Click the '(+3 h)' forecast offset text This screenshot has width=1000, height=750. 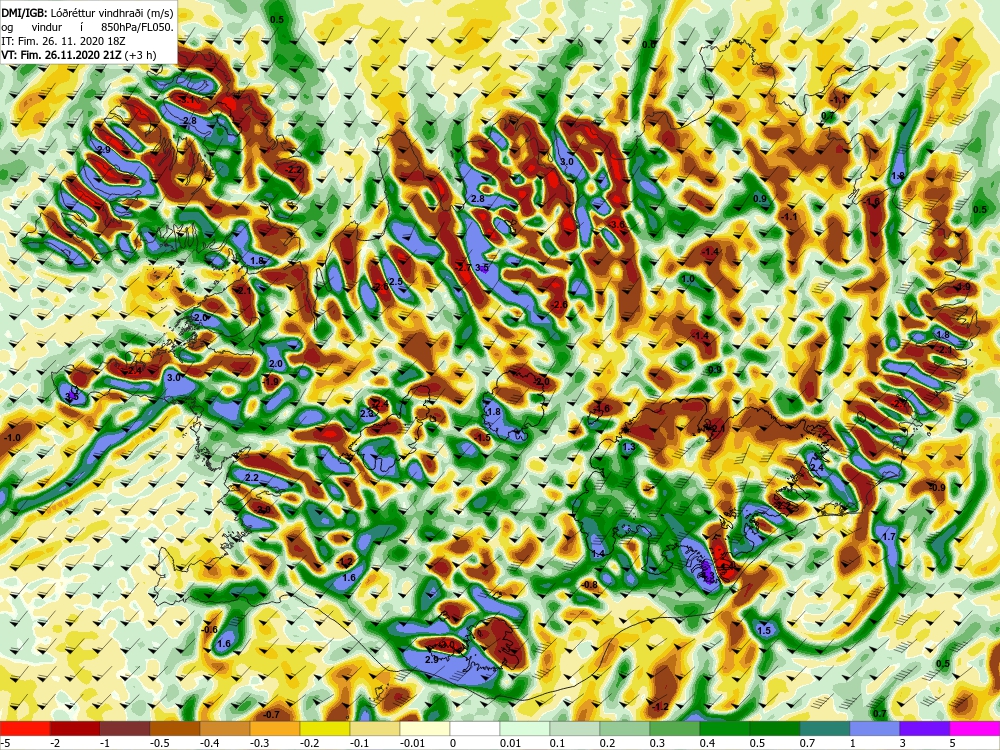point(140,55)
